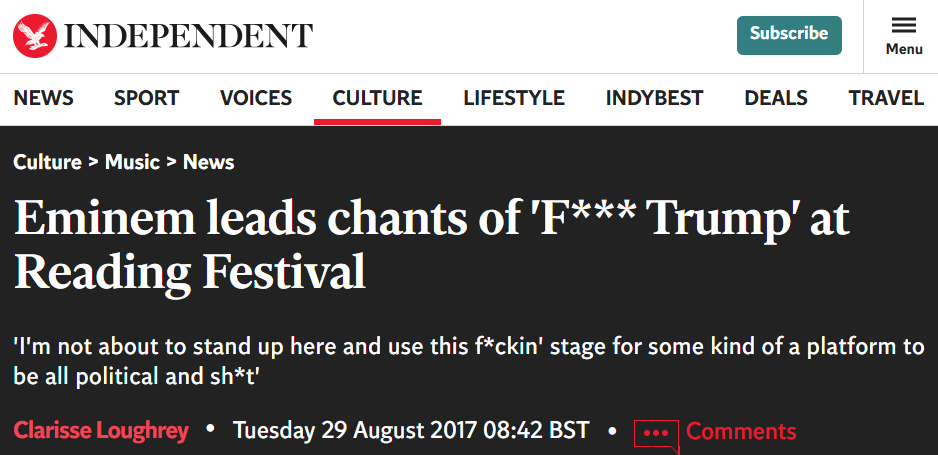
Task: Click the Subscribe button
Action: point(789,34)
